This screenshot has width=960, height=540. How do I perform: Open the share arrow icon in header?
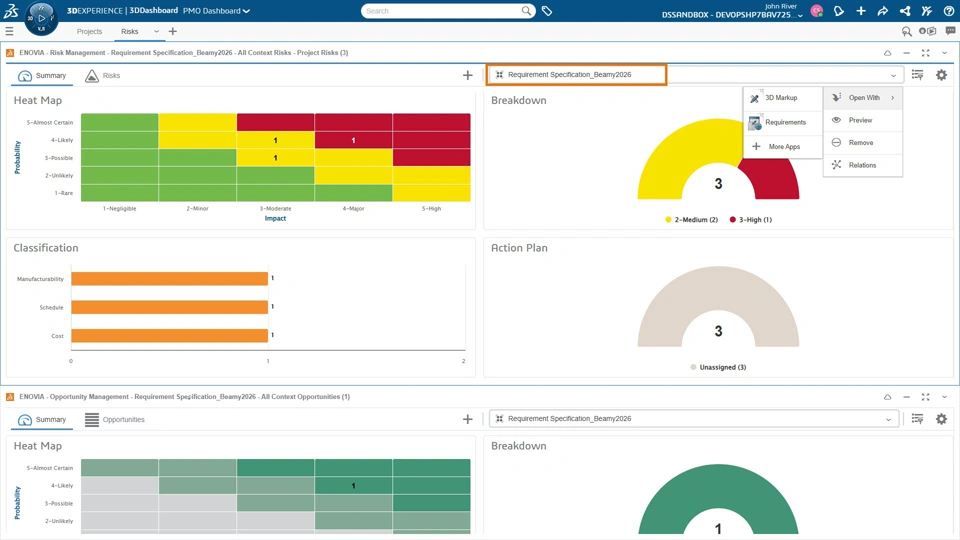(x=882, y=11)
